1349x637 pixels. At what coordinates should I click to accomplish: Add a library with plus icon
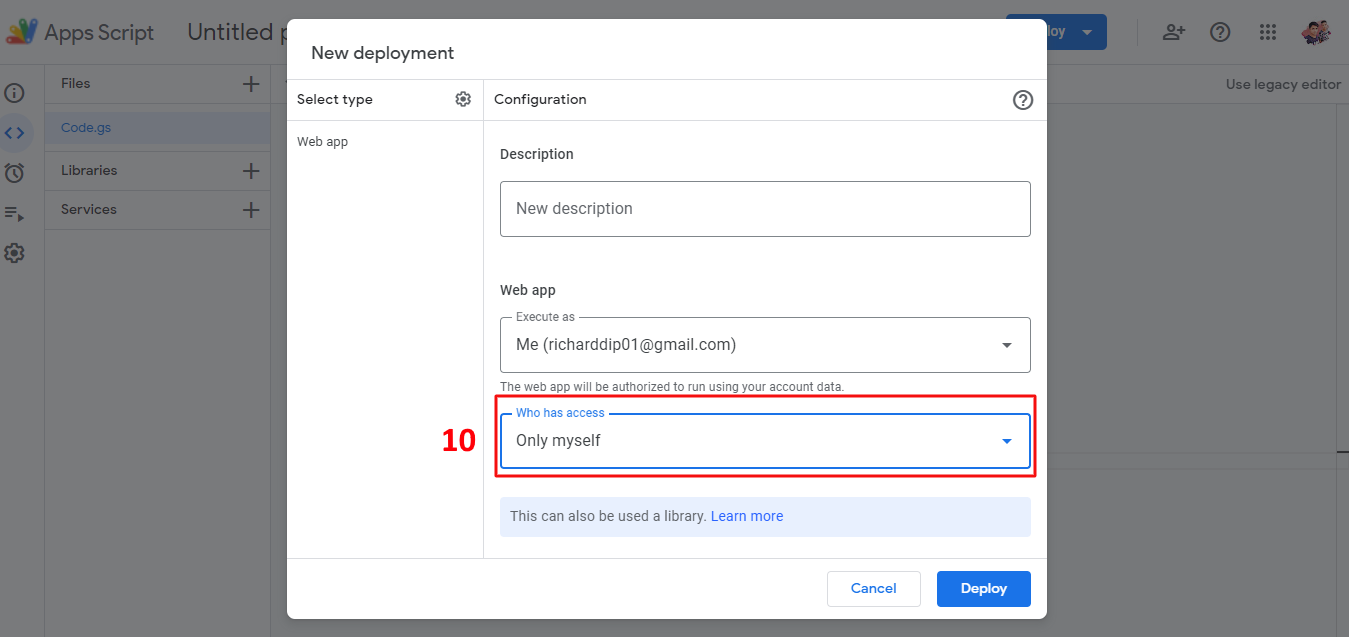251,171
